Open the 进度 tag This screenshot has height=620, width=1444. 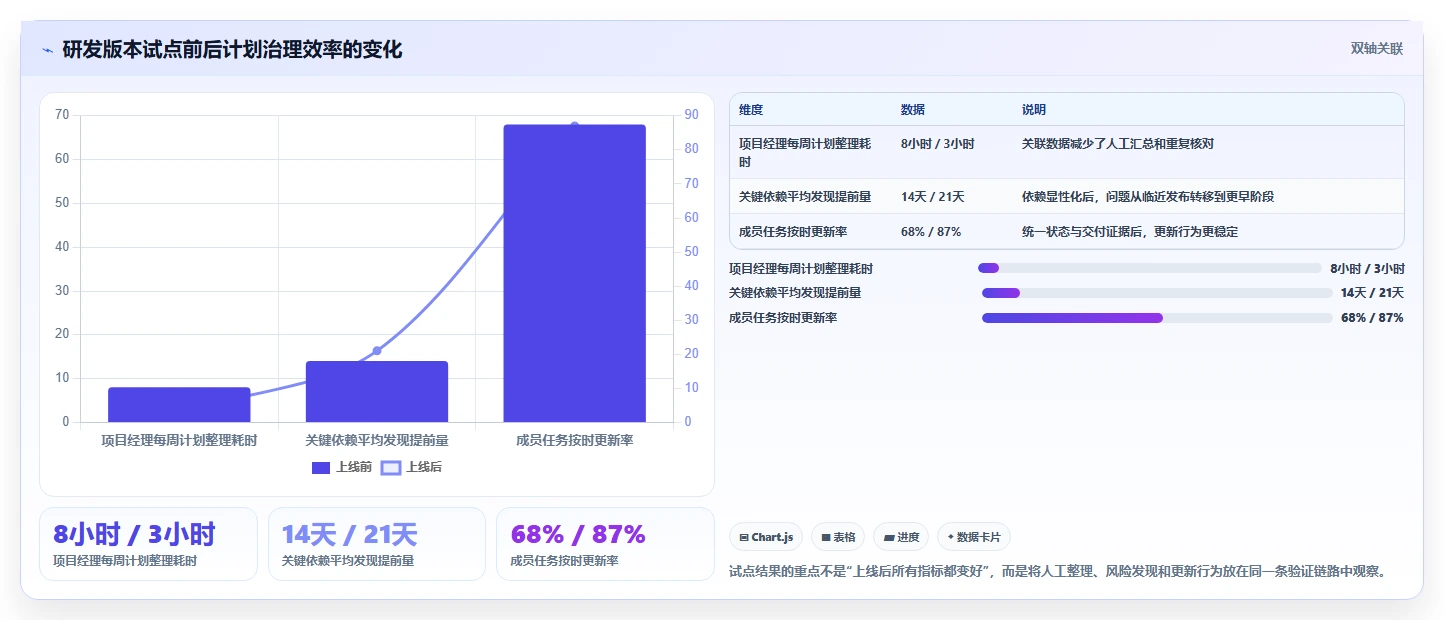click(x=901, y=537)
